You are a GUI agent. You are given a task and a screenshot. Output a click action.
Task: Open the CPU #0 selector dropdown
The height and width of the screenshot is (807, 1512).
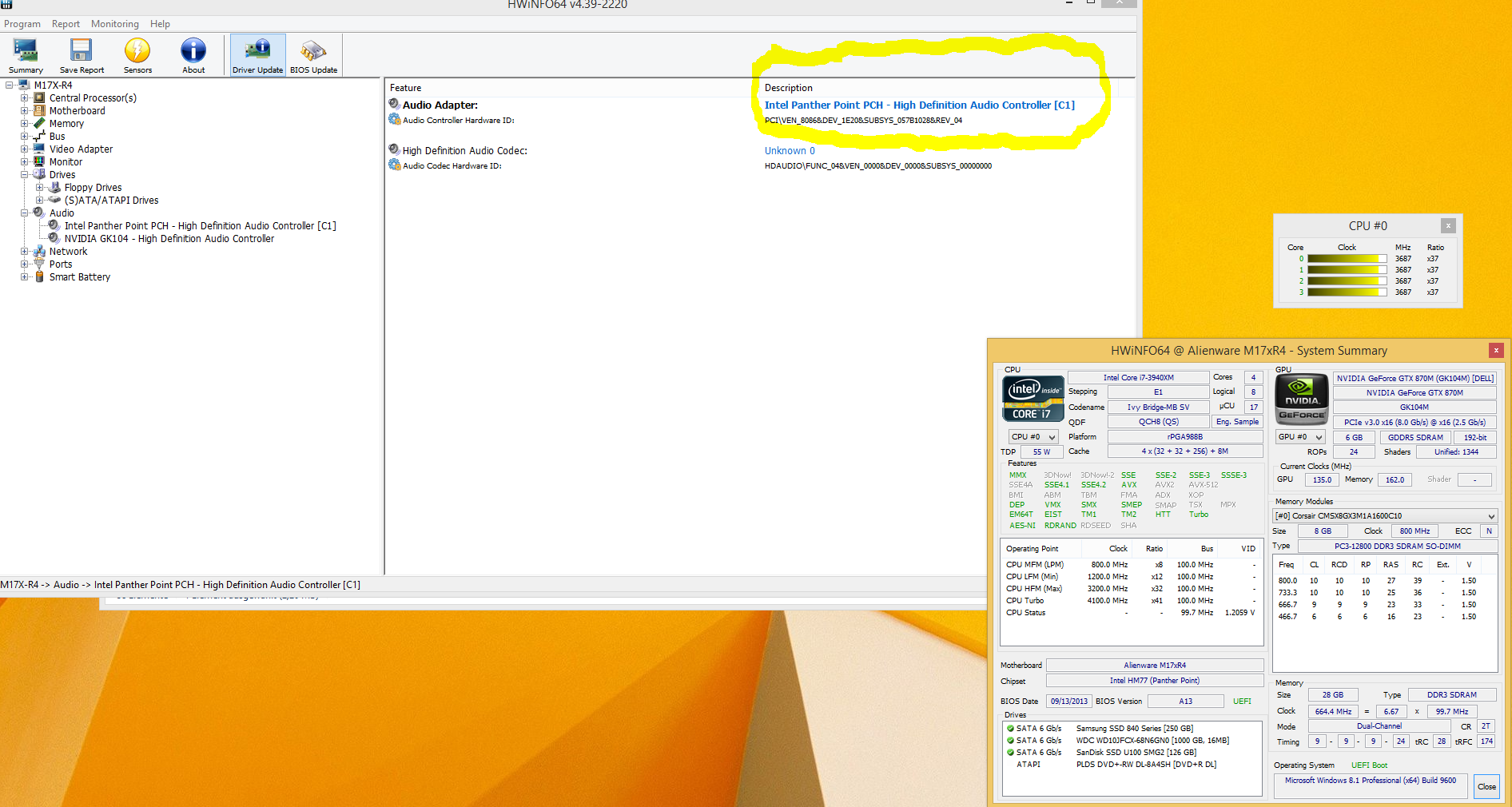(x=1033, y=437)
